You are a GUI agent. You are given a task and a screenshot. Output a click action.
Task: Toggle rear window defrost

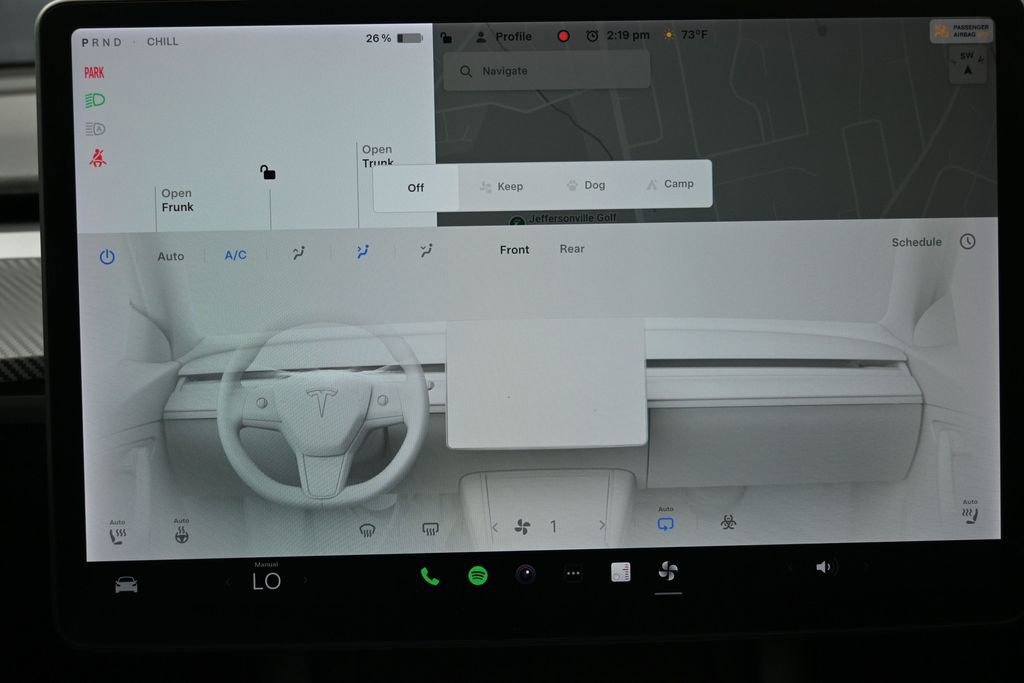[x=430, y=528]
